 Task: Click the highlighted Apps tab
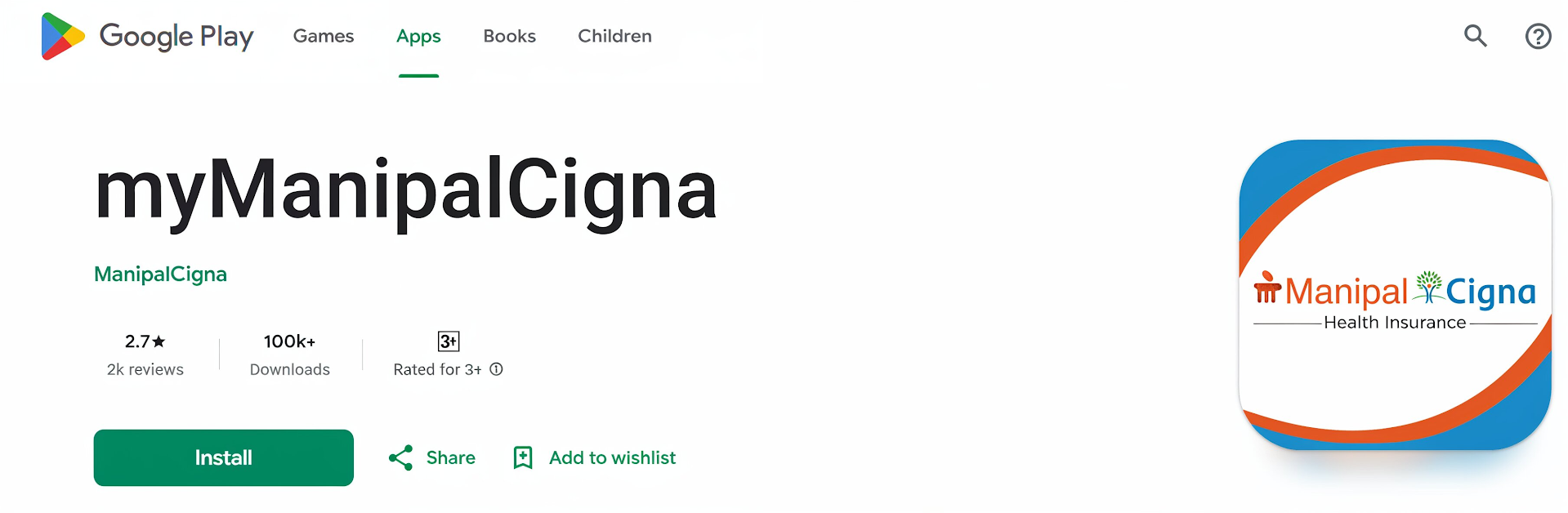point(418,36)
